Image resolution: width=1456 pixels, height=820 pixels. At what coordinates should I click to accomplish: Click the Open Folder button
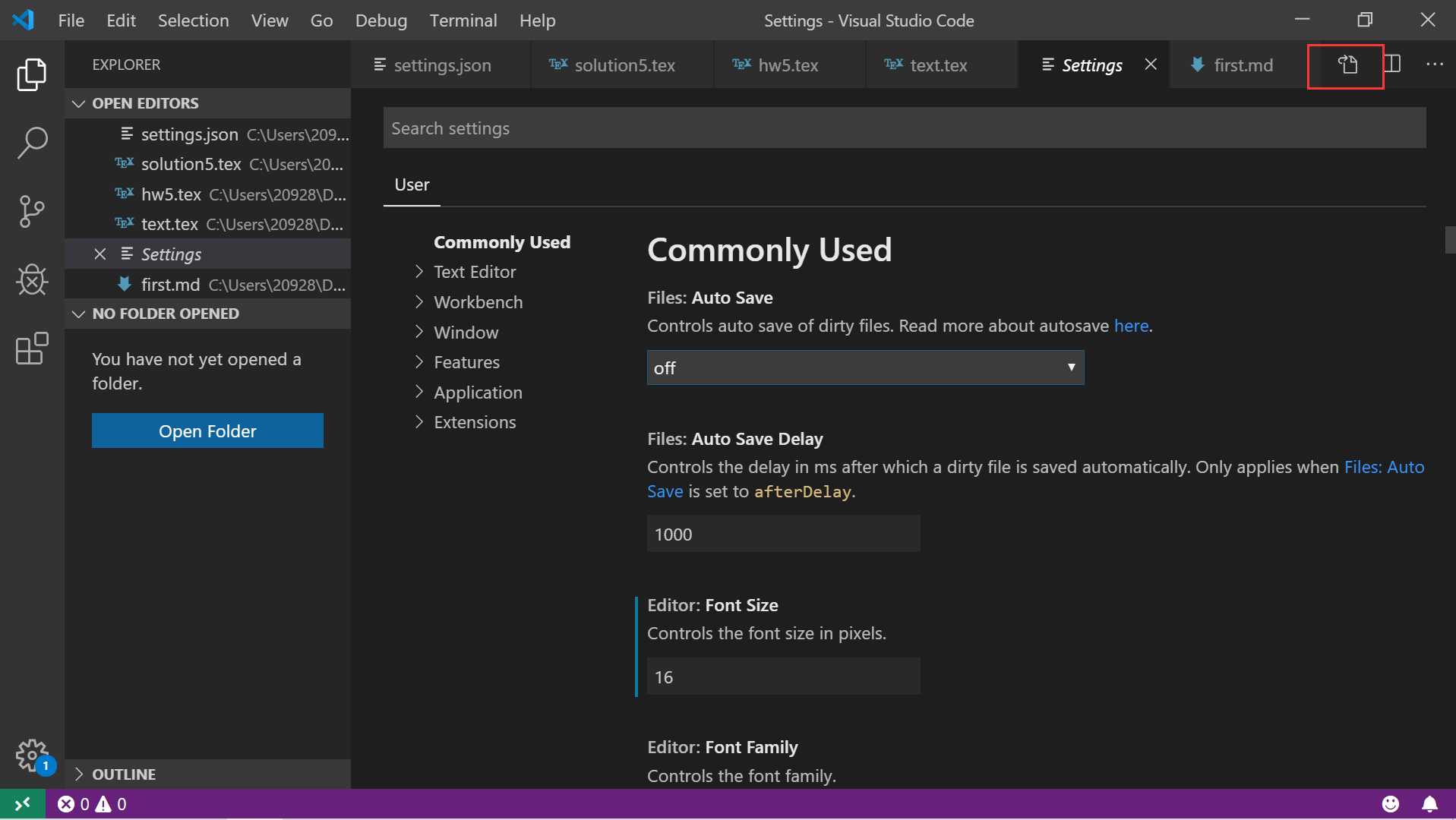[x=207, y=430]
